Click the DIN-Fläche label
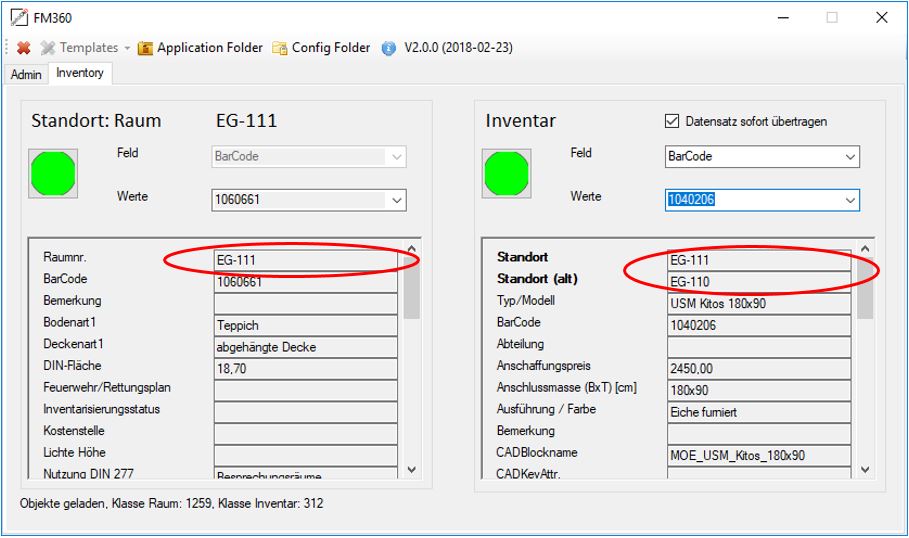The width and height of the screenshot is (909, 538). coord(72,366)
